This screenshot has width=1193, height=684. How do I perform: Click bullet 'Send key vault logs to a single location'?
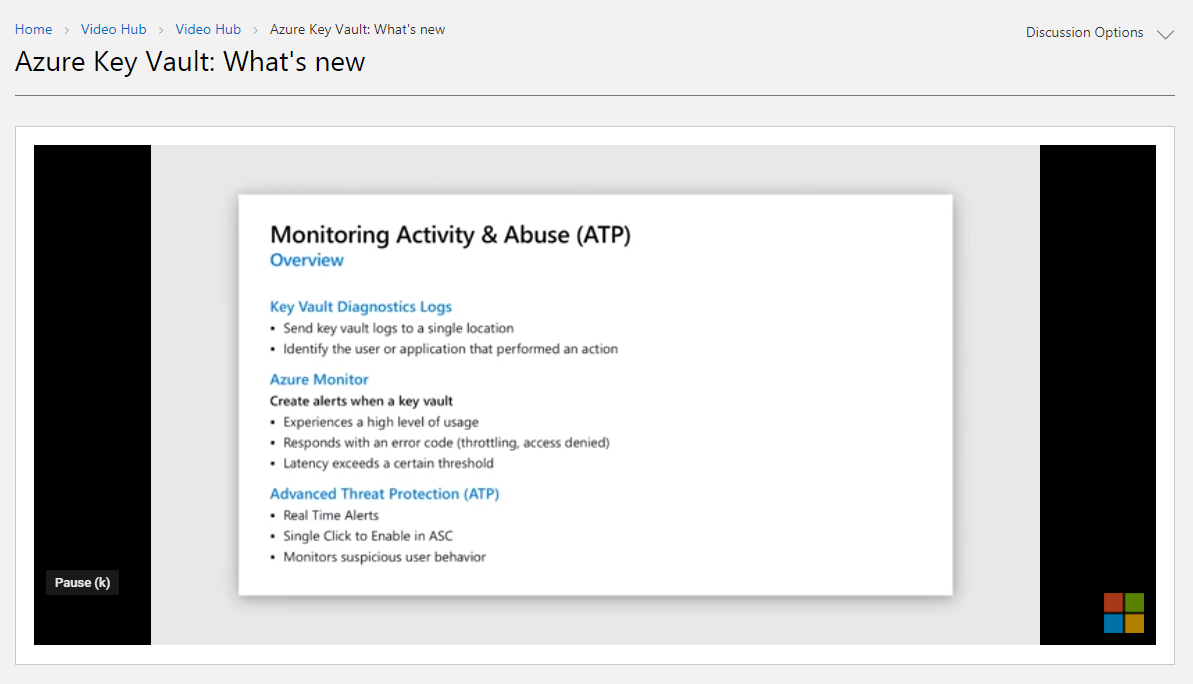(399, 328)
